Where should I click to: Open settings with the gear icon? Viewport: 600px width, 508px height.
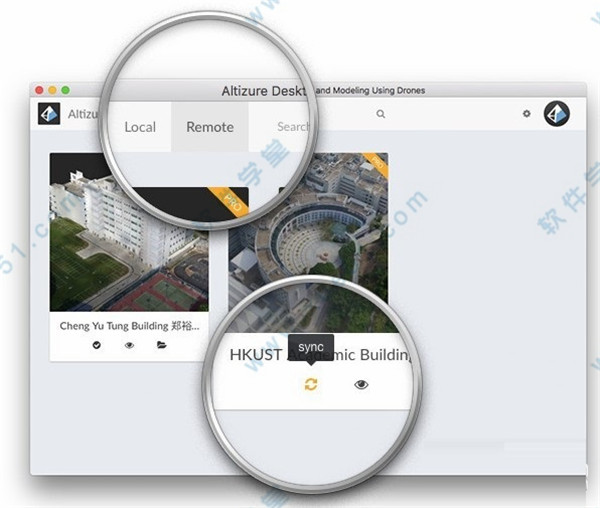[527, 114]
